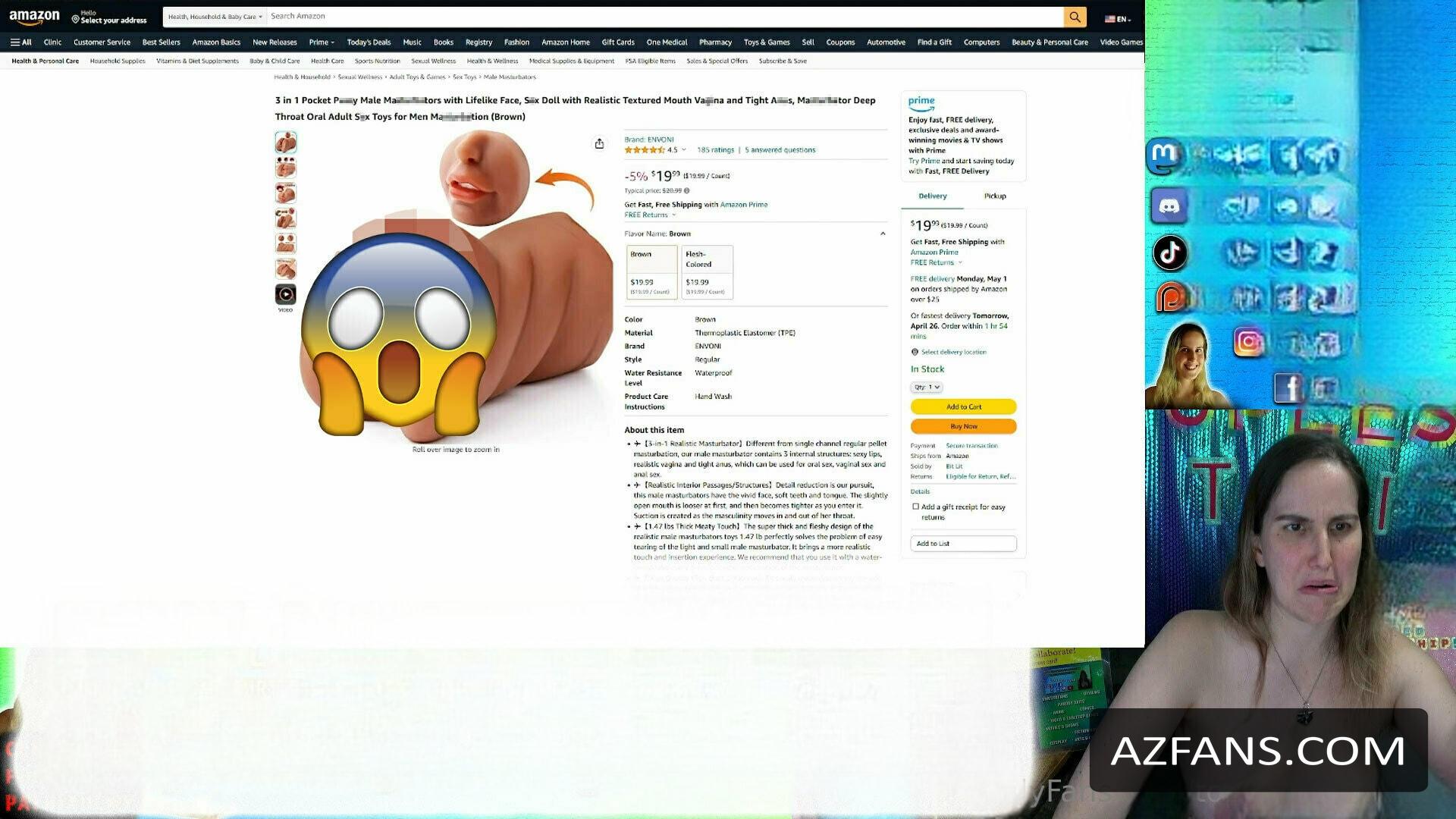Open the EN language selector
Image resolution: width=1456 pixels, height=819 pixels.
[1118, 19]
